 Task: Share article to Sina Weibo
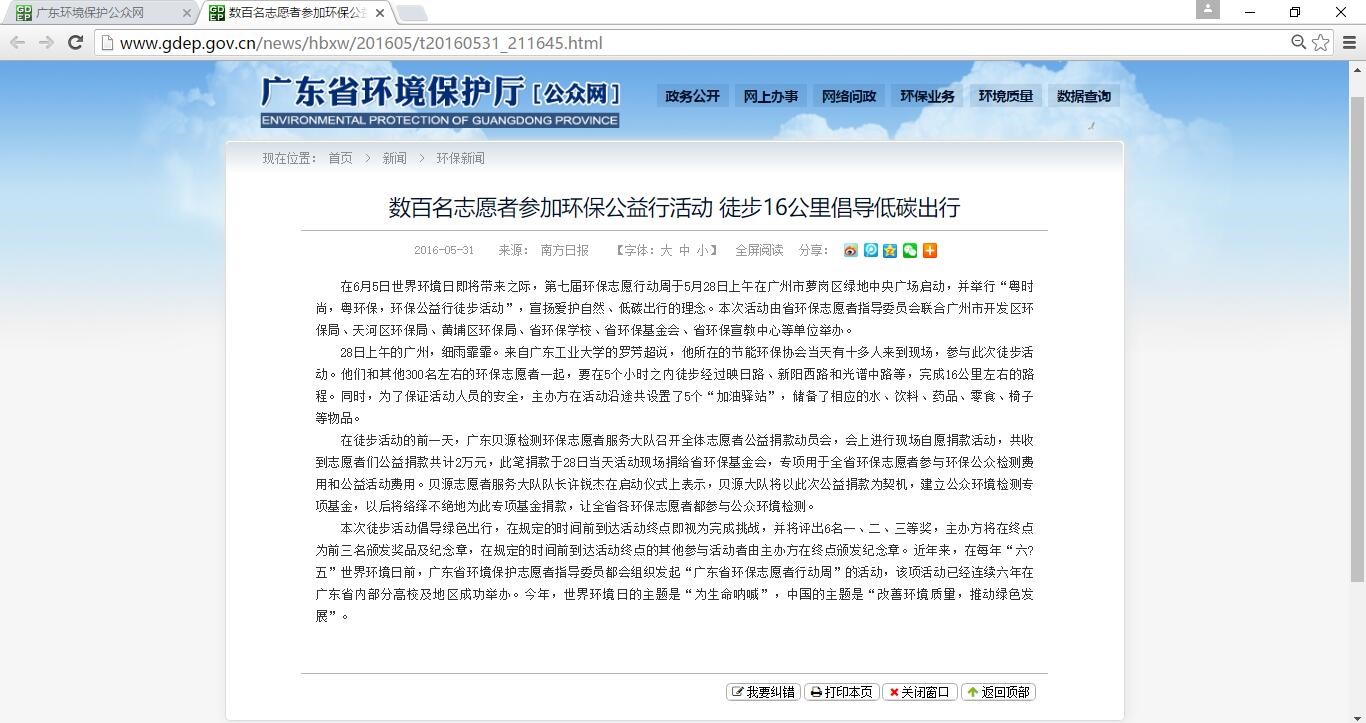(850, 250)
